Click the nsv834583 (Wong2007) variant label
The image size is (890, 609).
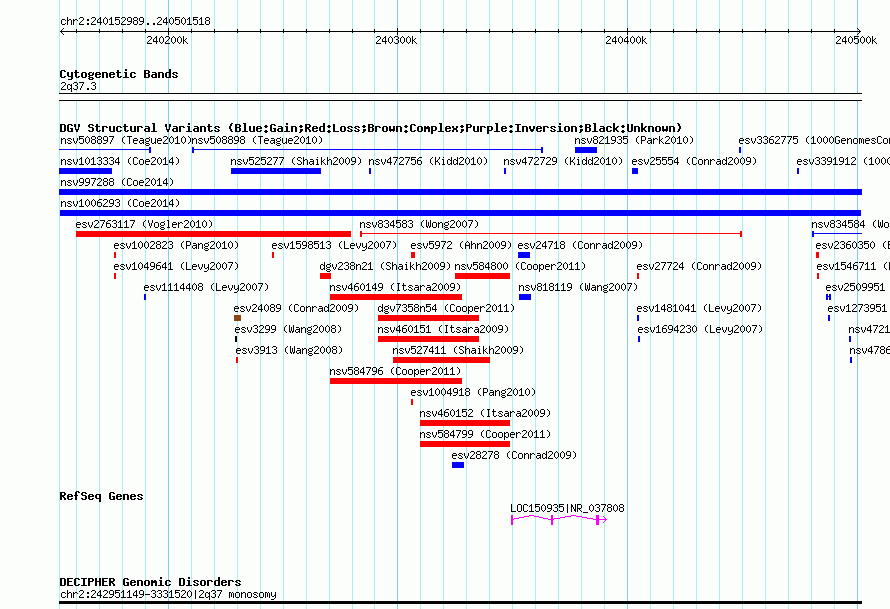419,224
